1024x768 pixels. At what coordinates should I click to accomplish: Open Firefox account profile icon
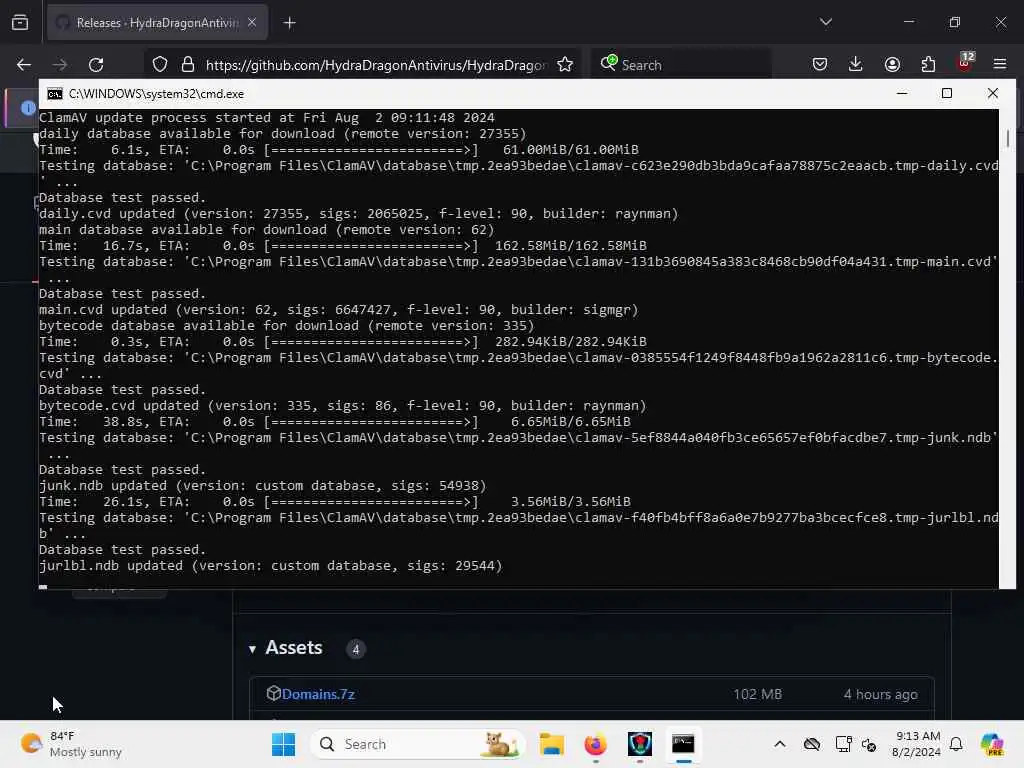tap(892, 64)
